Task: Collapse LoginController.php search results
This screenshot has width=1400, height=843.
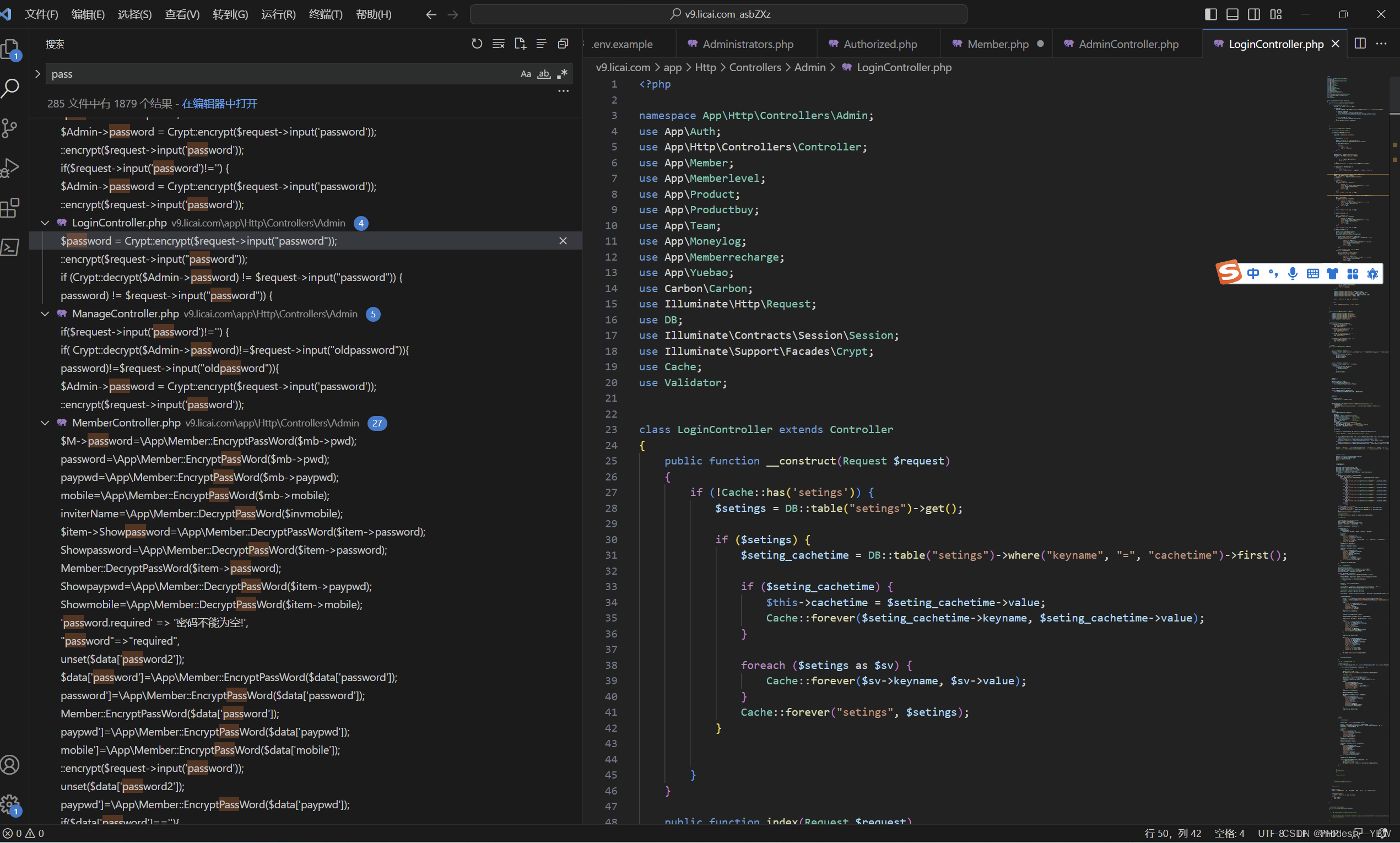Action: [x=45, y=223]
